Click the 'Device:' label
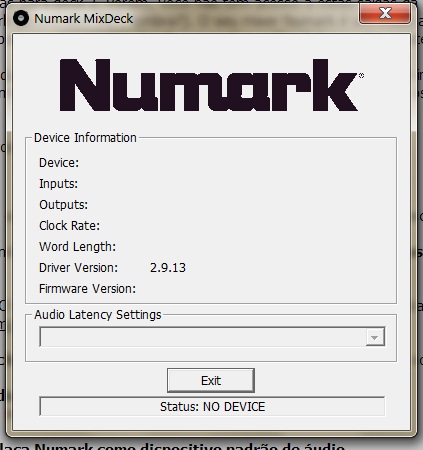 tap(59, 163)
